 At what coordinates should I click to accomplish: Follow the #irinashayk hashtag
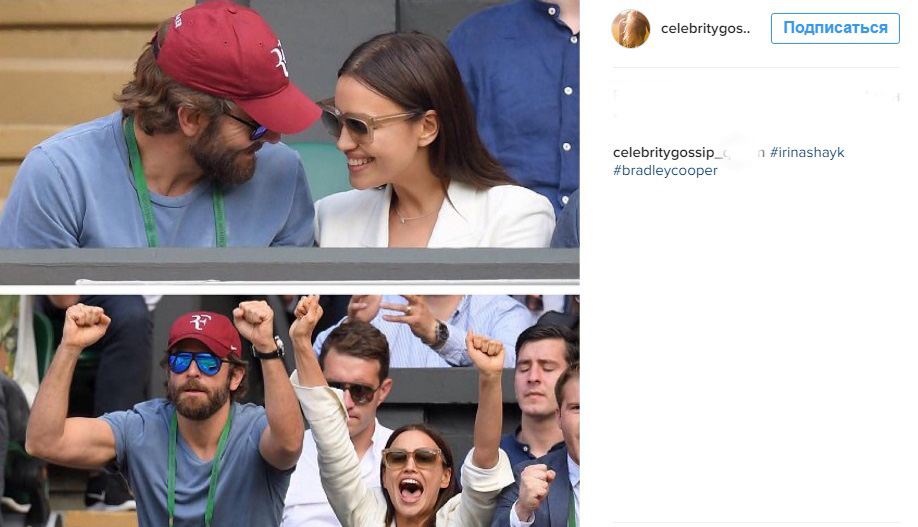click(807, 152)
